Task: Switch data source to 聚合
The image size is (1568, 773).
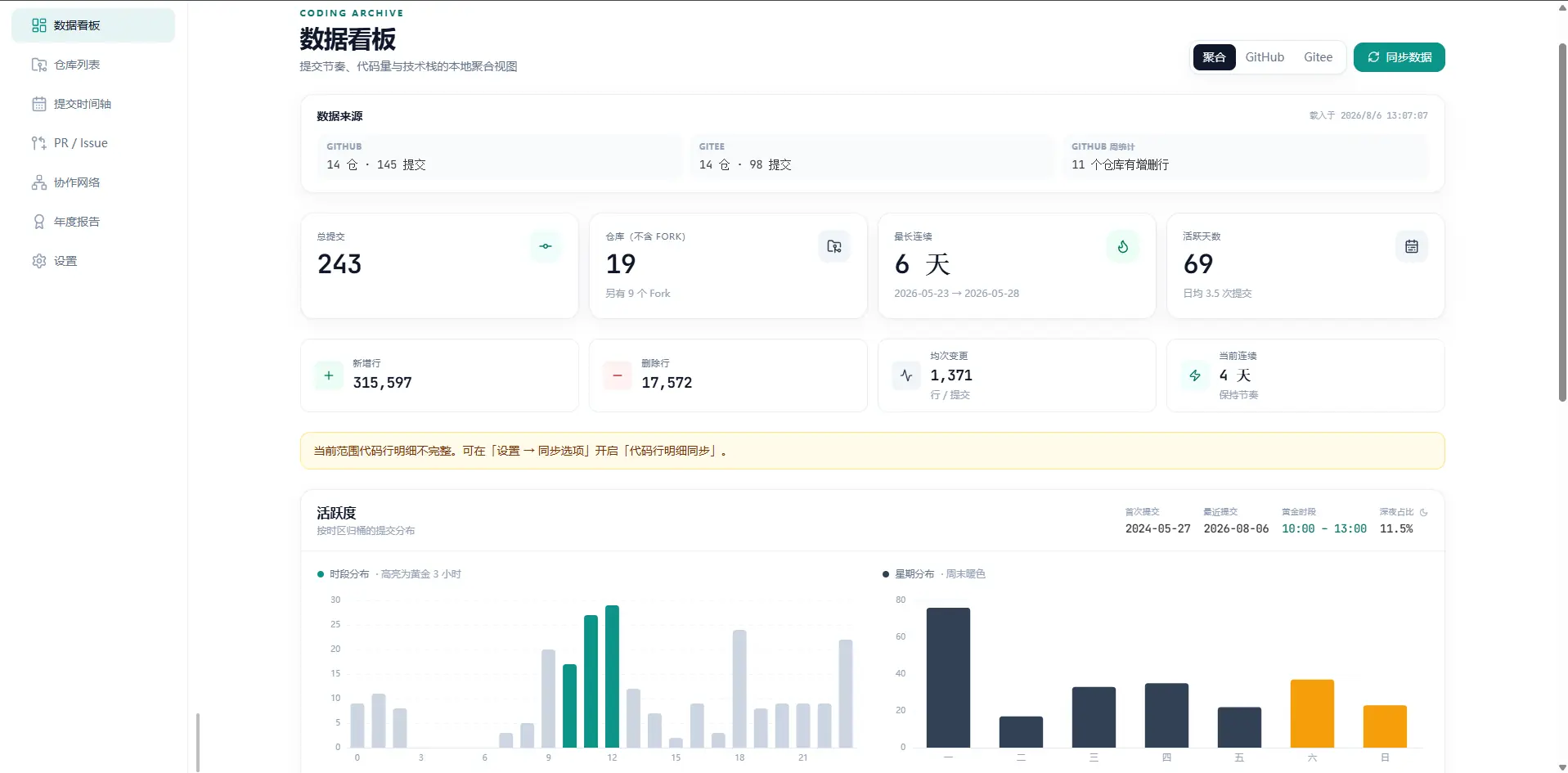Action: pyautogui.click(x=1214, y=57)
